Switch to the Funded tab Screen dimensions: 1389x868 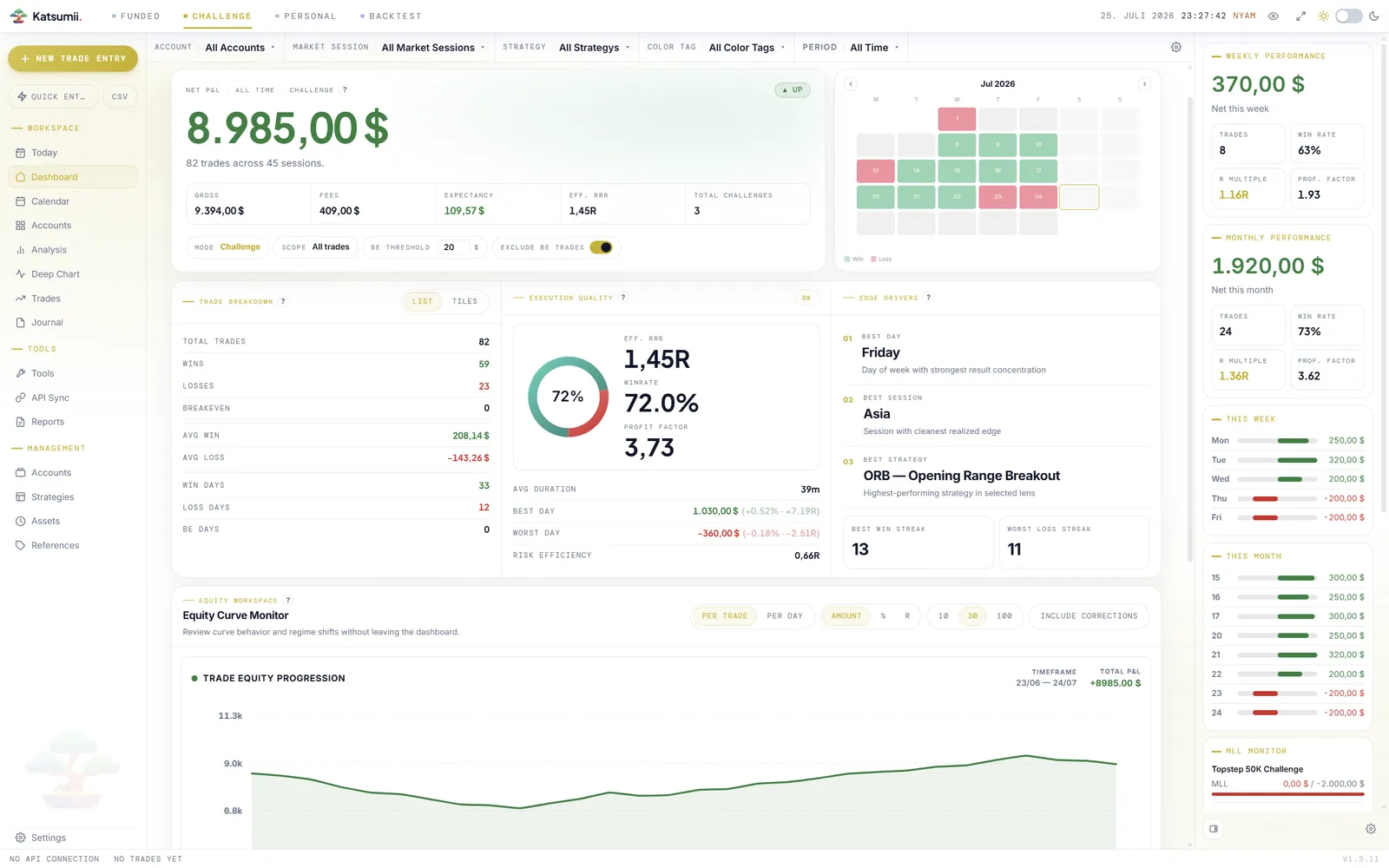(136, 16)
